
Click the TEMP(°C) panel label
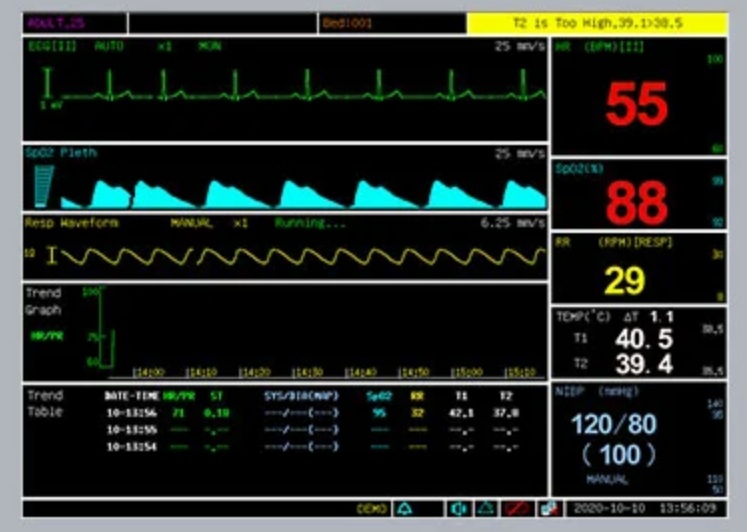point(584,317)
